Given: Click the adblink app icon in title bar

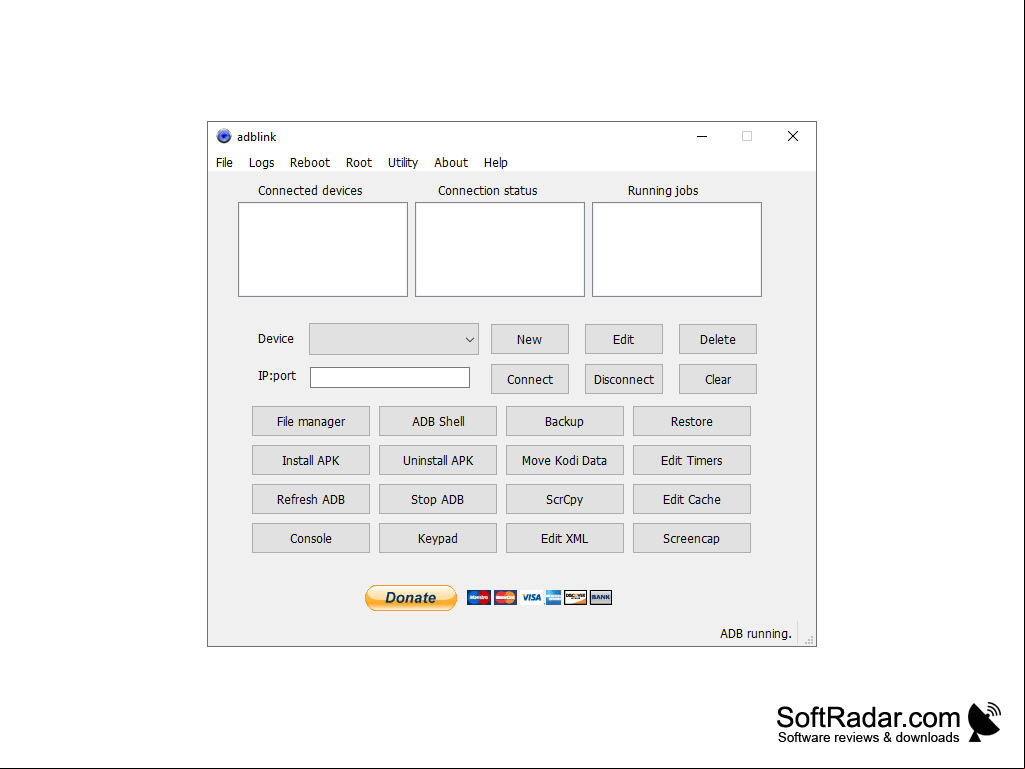Looking at the screenshot, I should pyautogui.click(x=224, y=136).
